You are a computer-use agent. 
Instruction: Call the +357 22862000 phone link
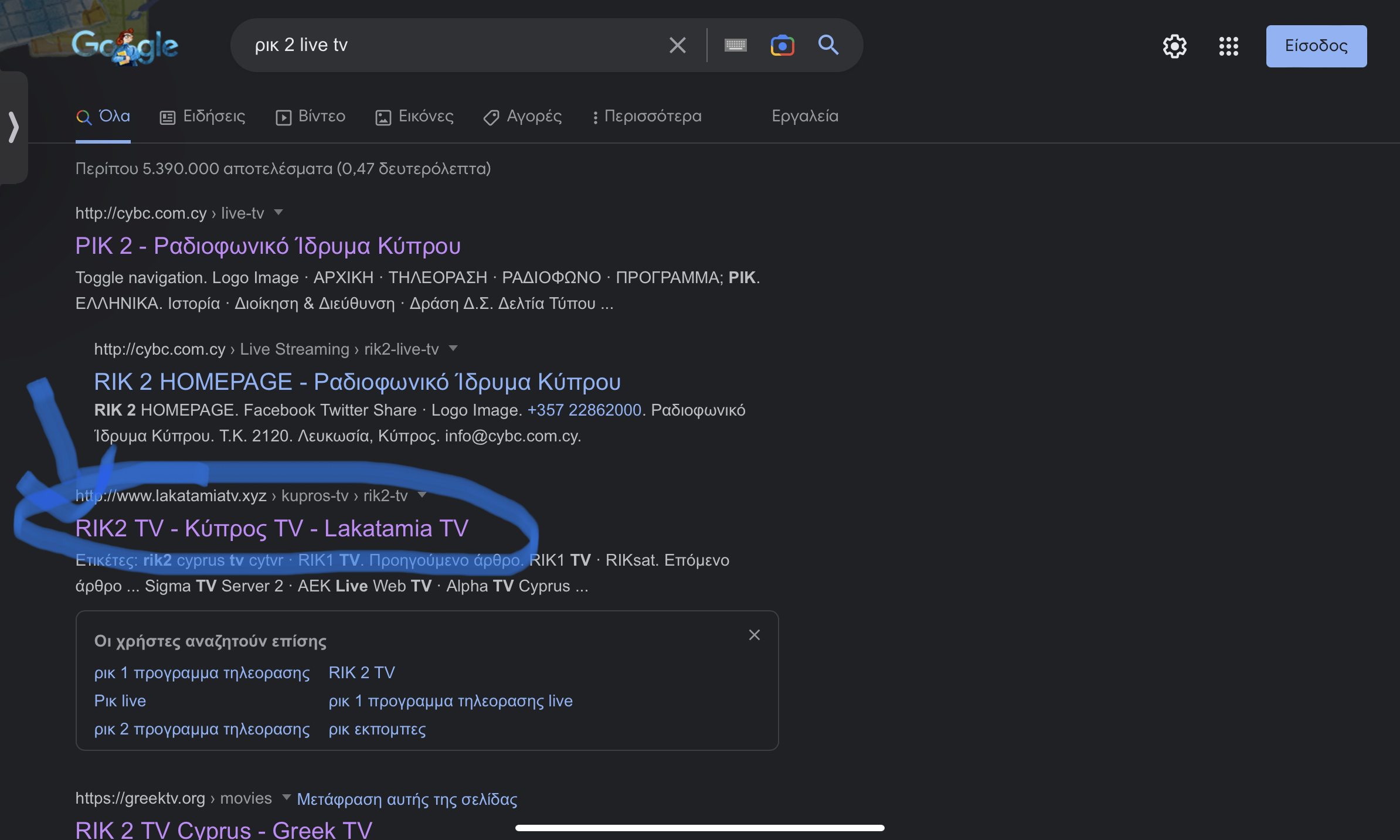pos(585,410)
